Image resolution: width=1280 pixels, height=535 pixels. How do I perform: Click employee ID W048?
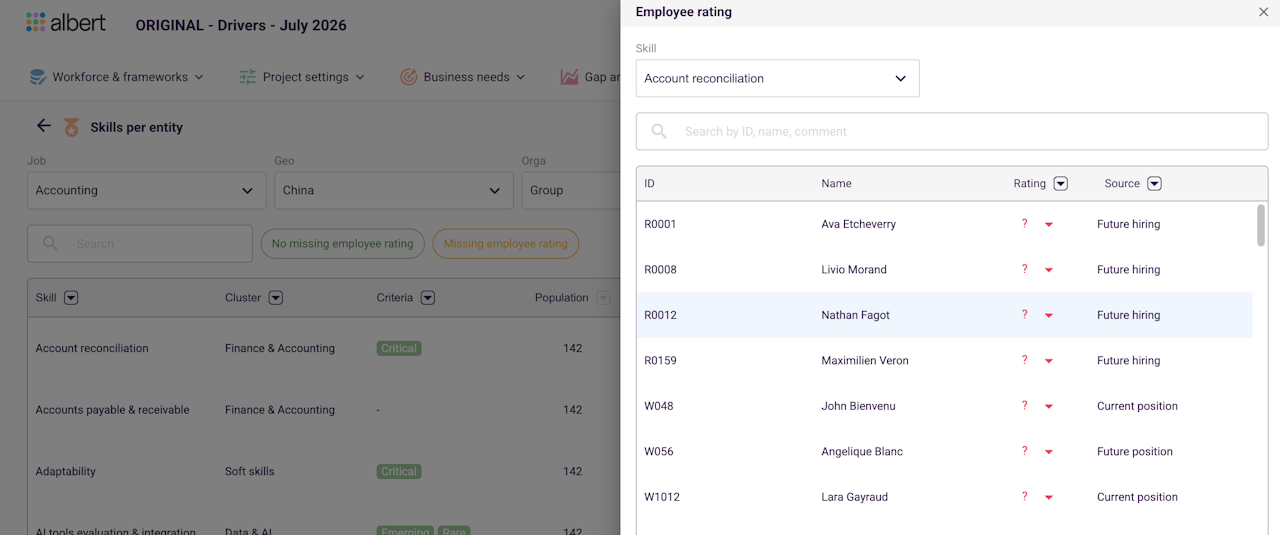point(658,406)
